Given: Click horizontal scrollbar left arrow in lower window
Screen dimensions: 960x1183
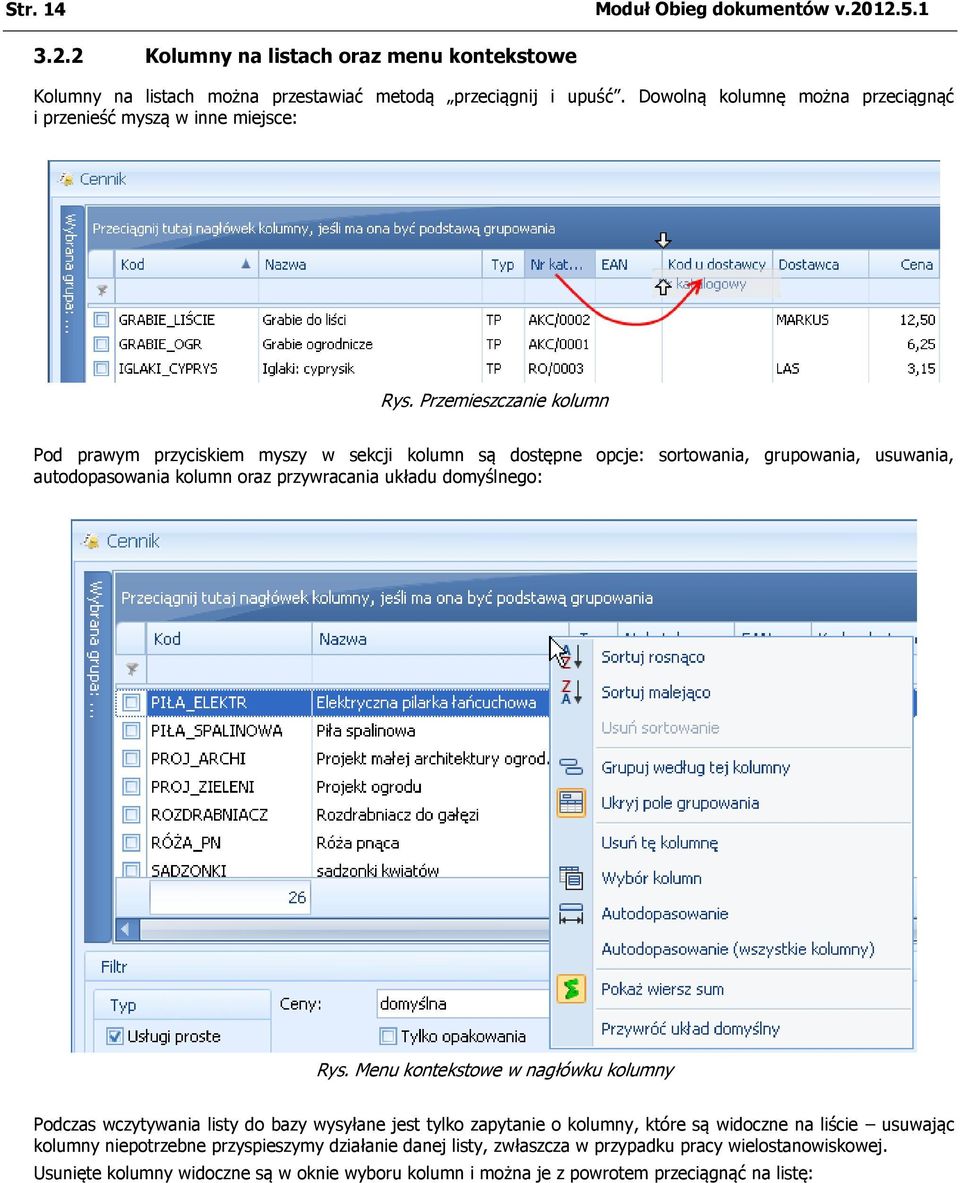Looking at the screenshot, I should pos(126,929).
